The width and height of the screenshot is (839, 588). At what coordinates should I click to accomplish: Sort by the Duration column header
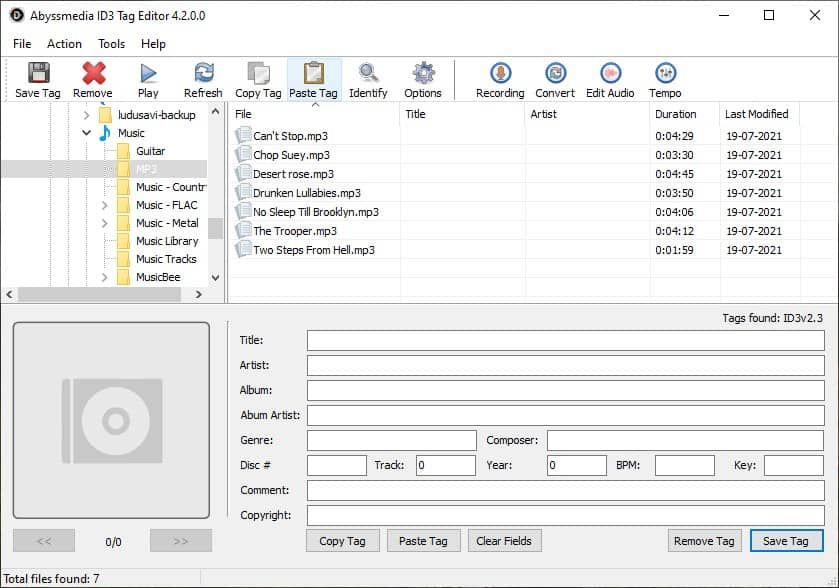(684, 114)
